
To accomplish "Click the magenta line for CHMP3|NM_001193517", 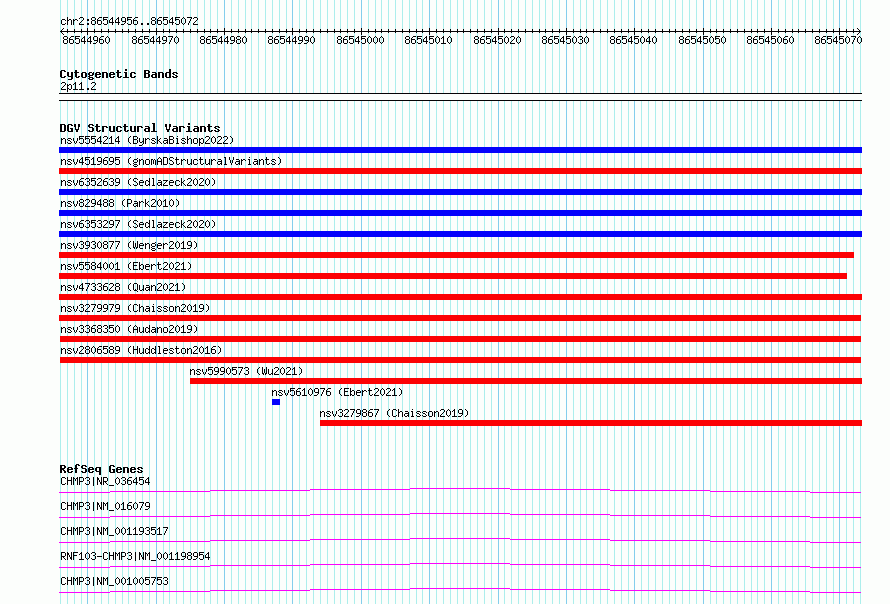I will coord(460,540).
